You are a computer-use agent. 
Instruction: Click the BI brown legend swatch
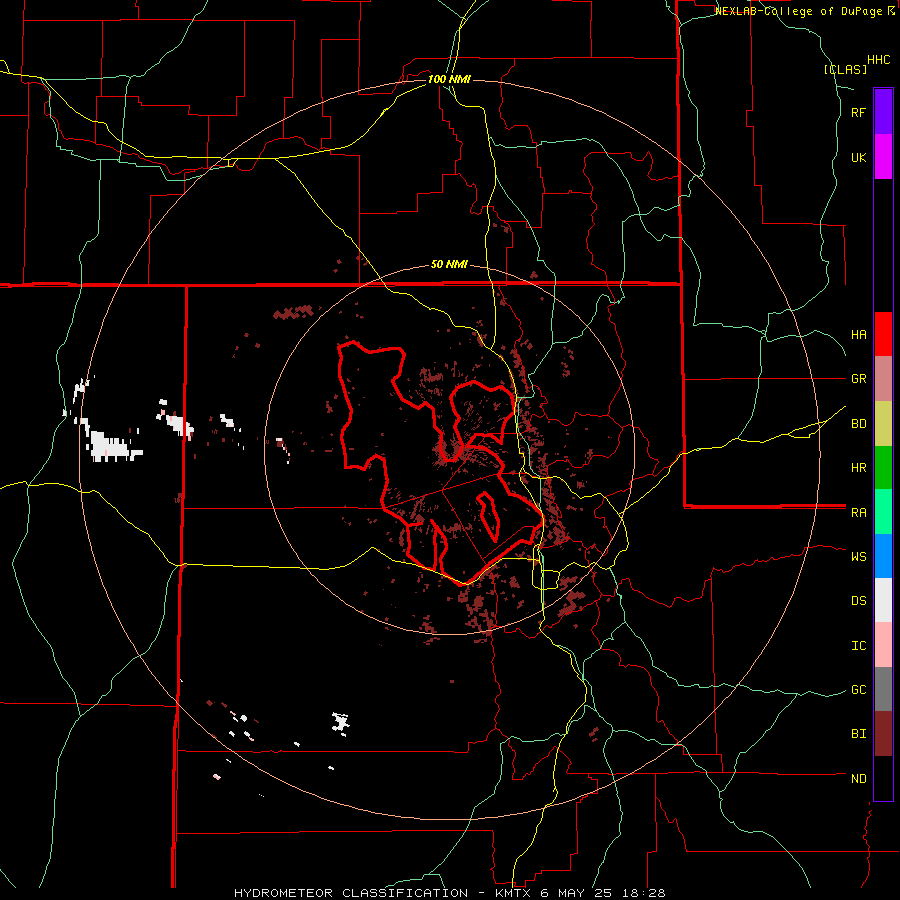(883, 734)
